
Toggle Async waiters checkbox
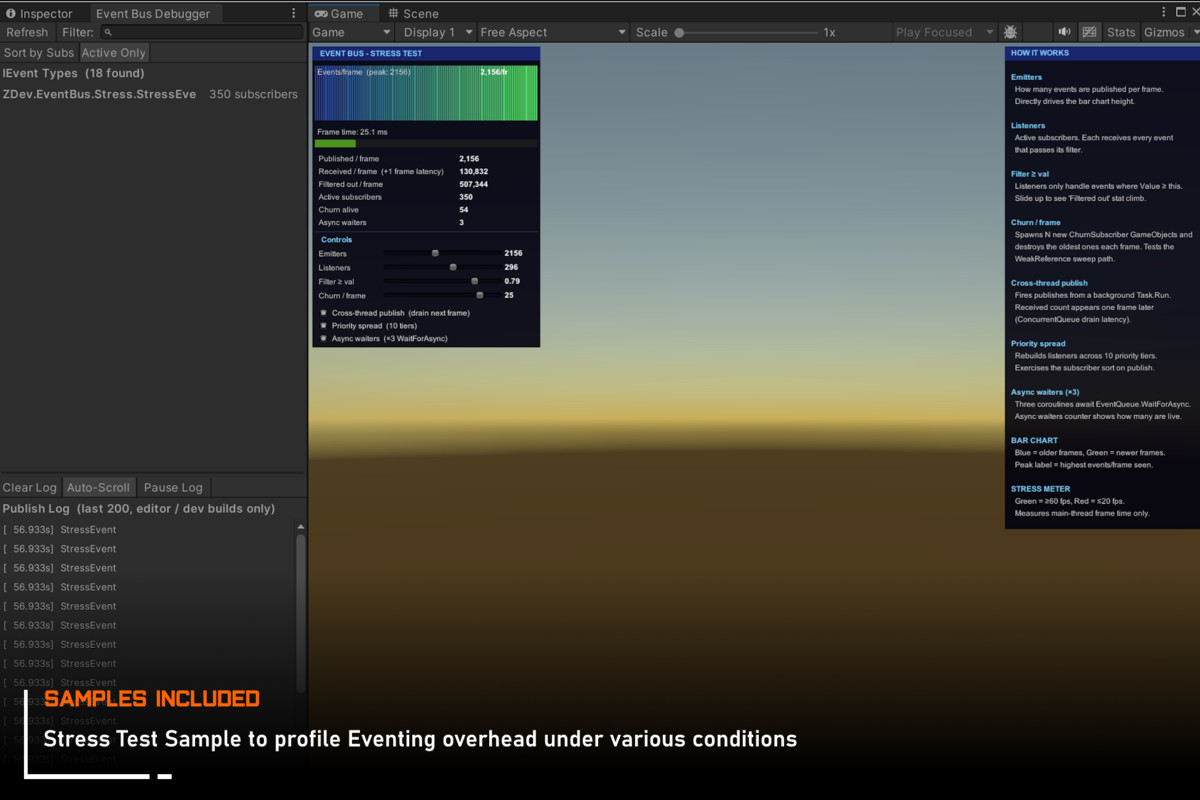click(323, 339)
